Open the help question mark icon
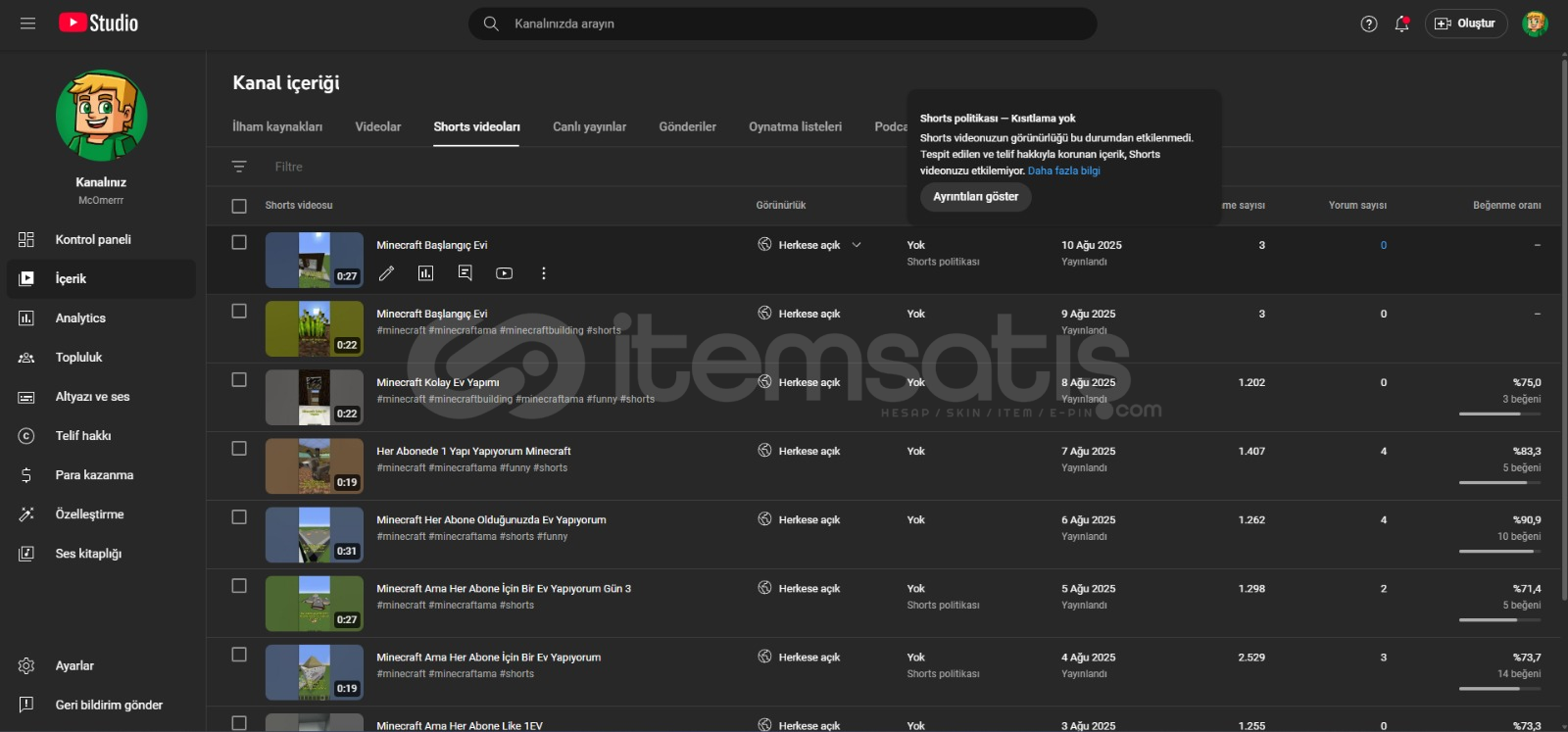The width and height of the screenshot is (1568, 732). click(1369, 24)
